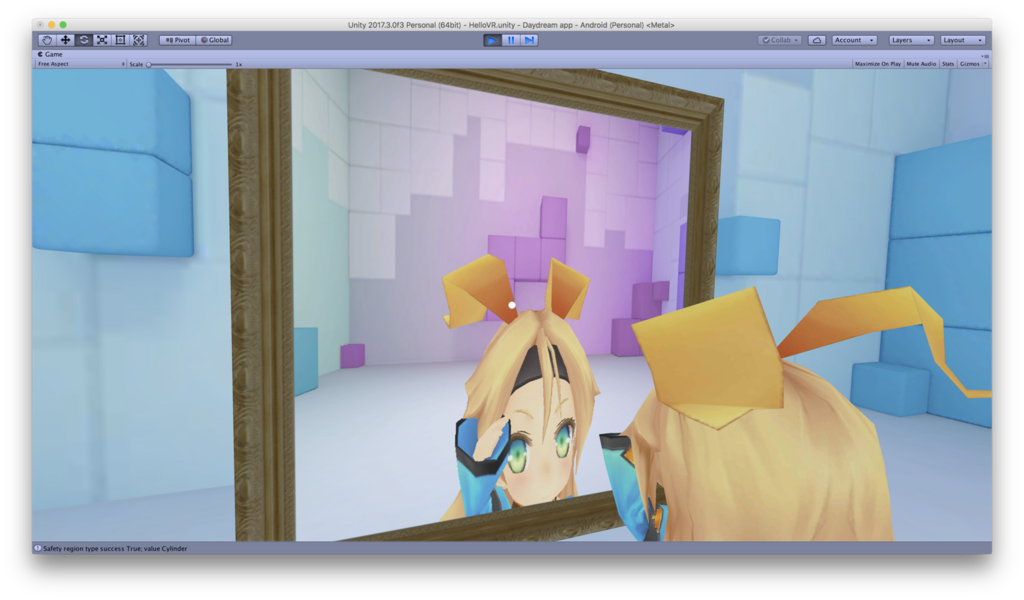Step forward one frame
The height and width of the screenshot is (600, 1024).
tap(530, 40)
